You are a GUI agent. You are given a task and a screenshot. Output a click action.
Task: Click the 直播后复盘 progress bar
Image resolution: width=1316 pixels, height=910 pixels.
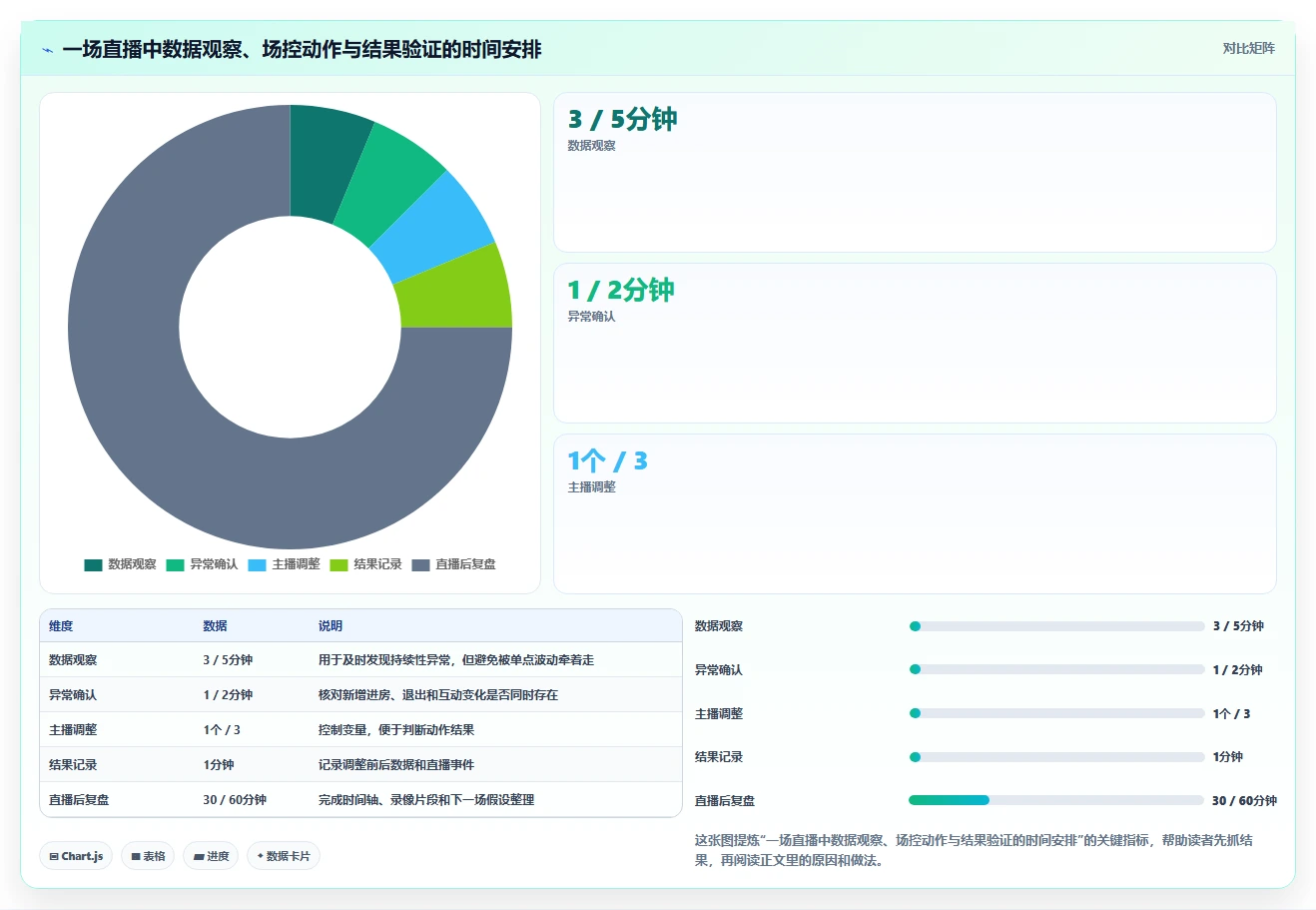tap(1056, 800)
